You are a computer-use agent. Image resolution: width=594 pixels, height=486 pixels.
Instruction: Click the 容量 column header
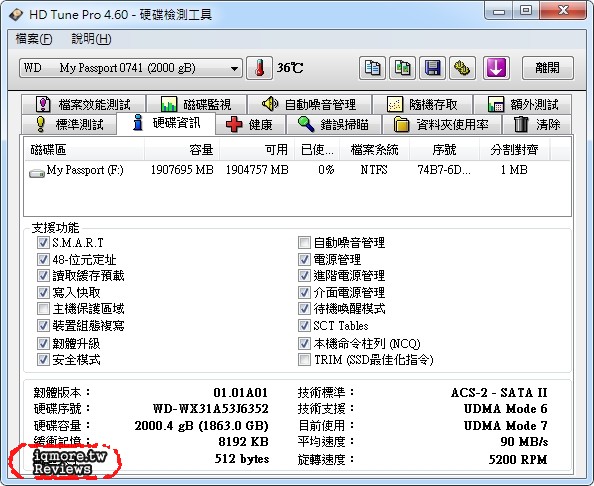point(182,150)
